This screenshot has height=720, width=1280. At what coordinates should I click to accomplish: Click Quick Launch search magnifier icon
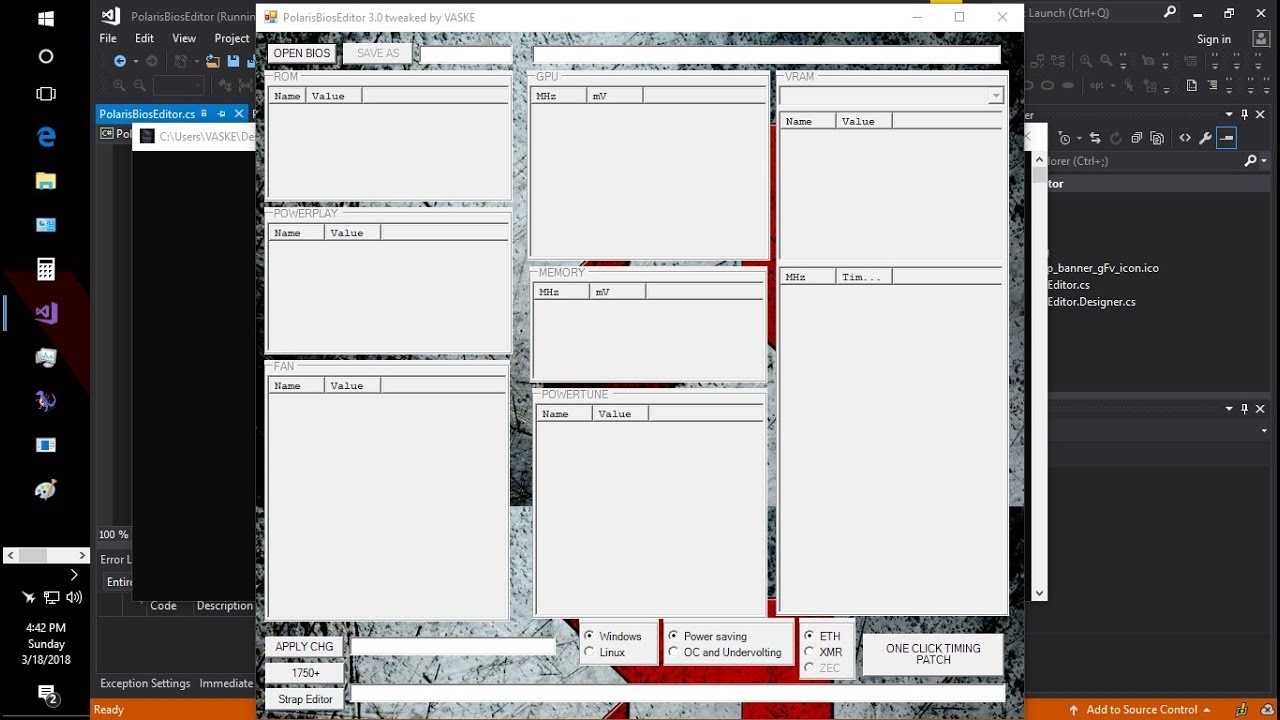1169,13
